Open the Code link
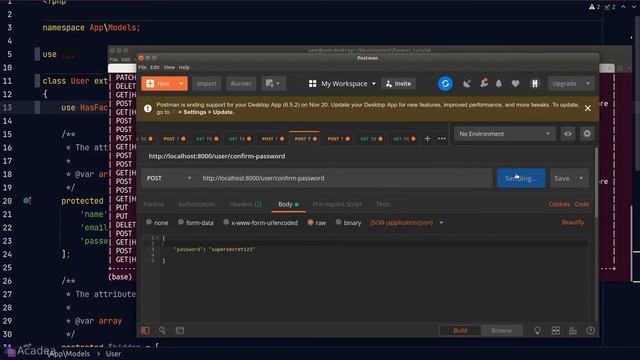 [582, 204]
